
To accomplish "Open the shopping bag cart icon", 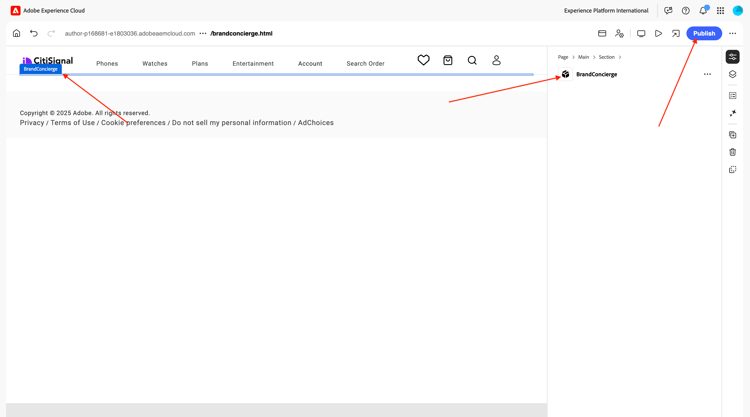I will [448, 60].
